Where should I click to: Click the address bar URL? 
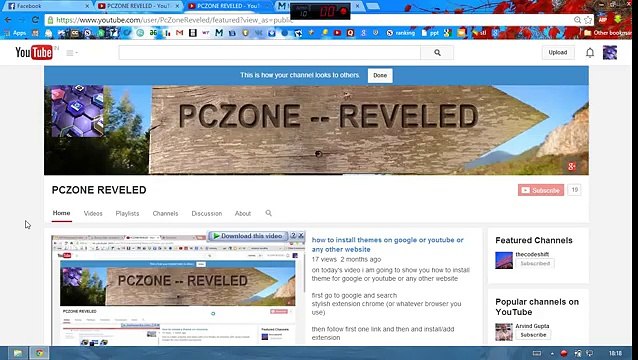pos(174,20)
